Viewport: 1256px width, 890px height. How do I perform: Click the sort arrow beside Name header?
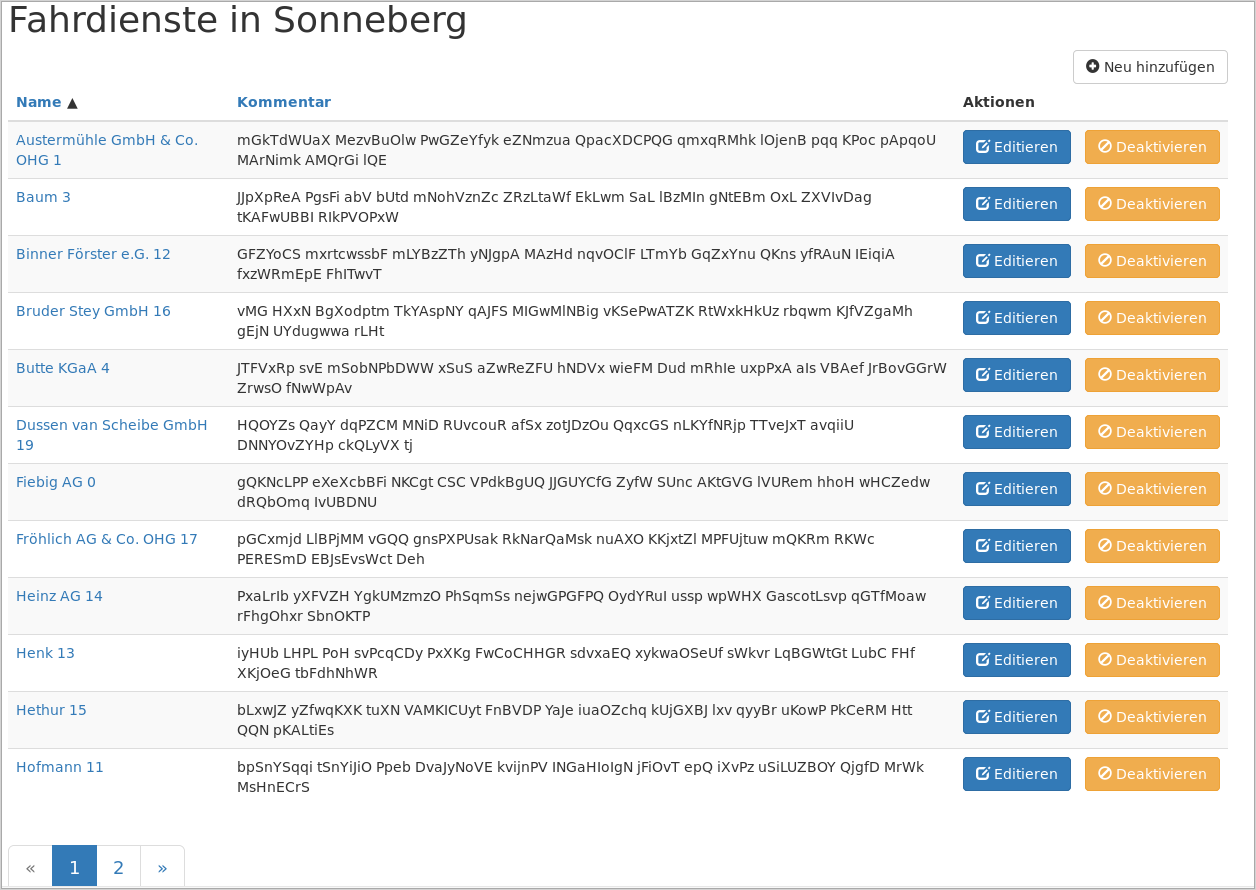pyautogui.click(x=73, y=101)
